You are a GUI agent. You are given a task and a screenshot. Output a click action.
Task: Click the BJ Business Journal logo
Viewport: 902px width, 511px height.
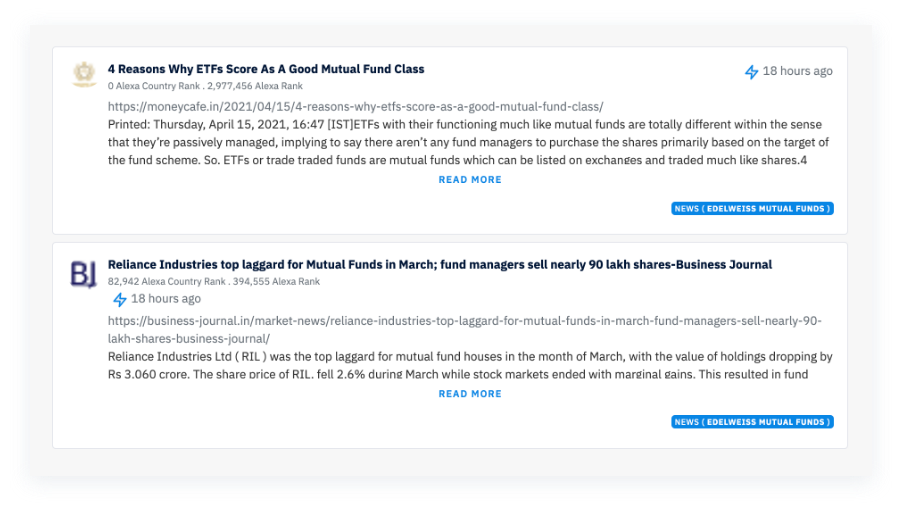[83, 274]
